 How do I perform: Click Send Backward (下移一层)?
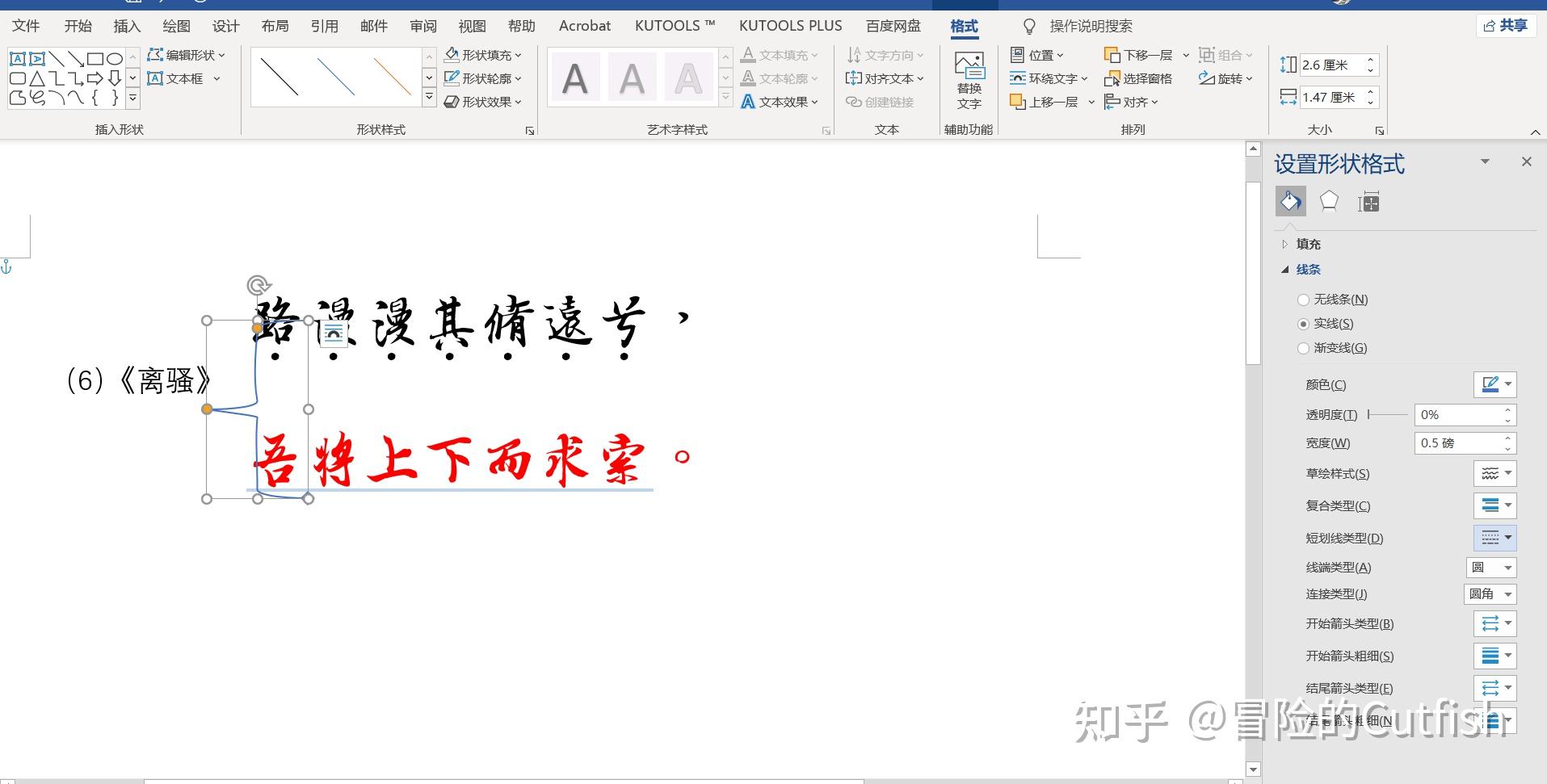1138,55
